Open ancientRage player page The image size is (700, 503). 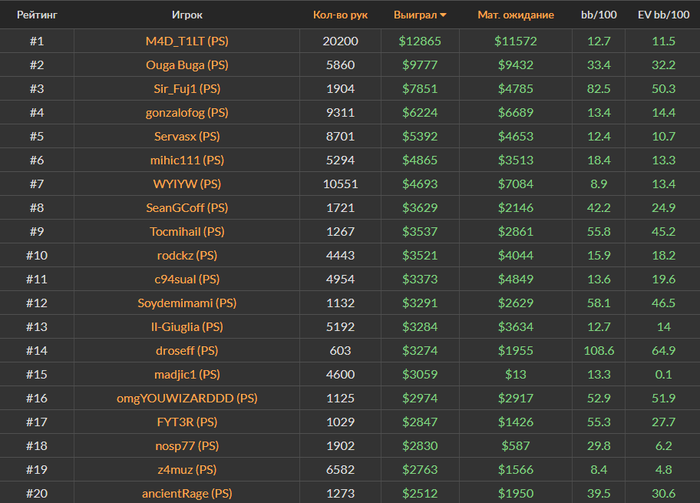coord(187,493)
